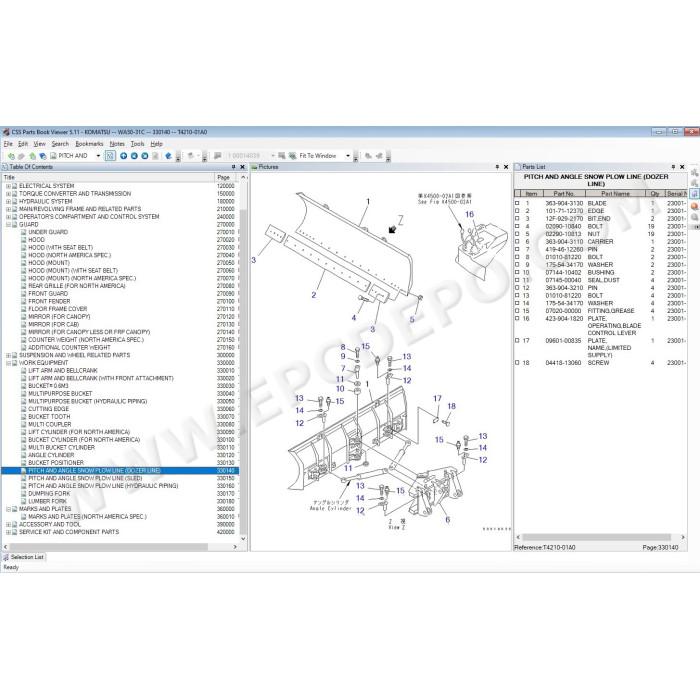Expand TORQUE CONVERTER AND TRANSMISSION node
The height and width of the screenshot is (700, 700).
pyautogui.click(x=8, y=194)
